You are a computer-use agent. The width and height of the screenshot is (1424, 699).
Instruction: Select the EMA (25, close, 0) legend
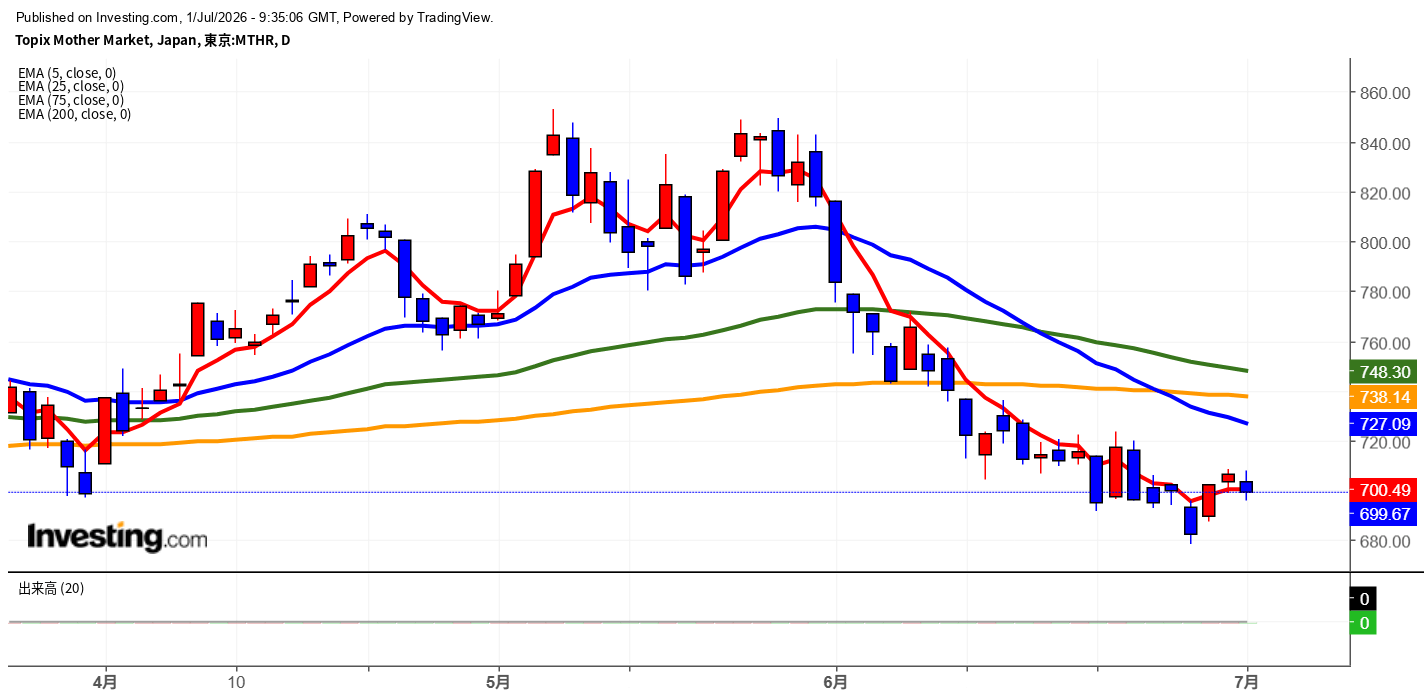coord(71,87)
